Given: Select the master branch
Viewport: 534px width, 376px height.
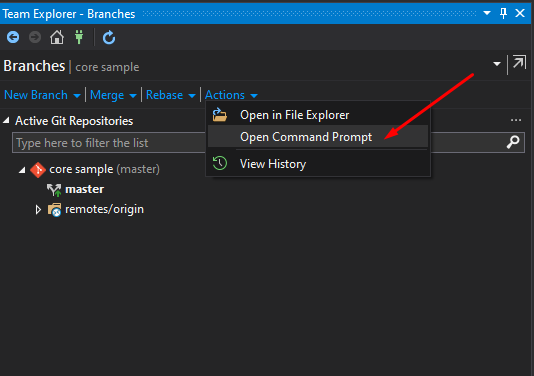Looking at the screenshot, I should (x=84, y=189).
